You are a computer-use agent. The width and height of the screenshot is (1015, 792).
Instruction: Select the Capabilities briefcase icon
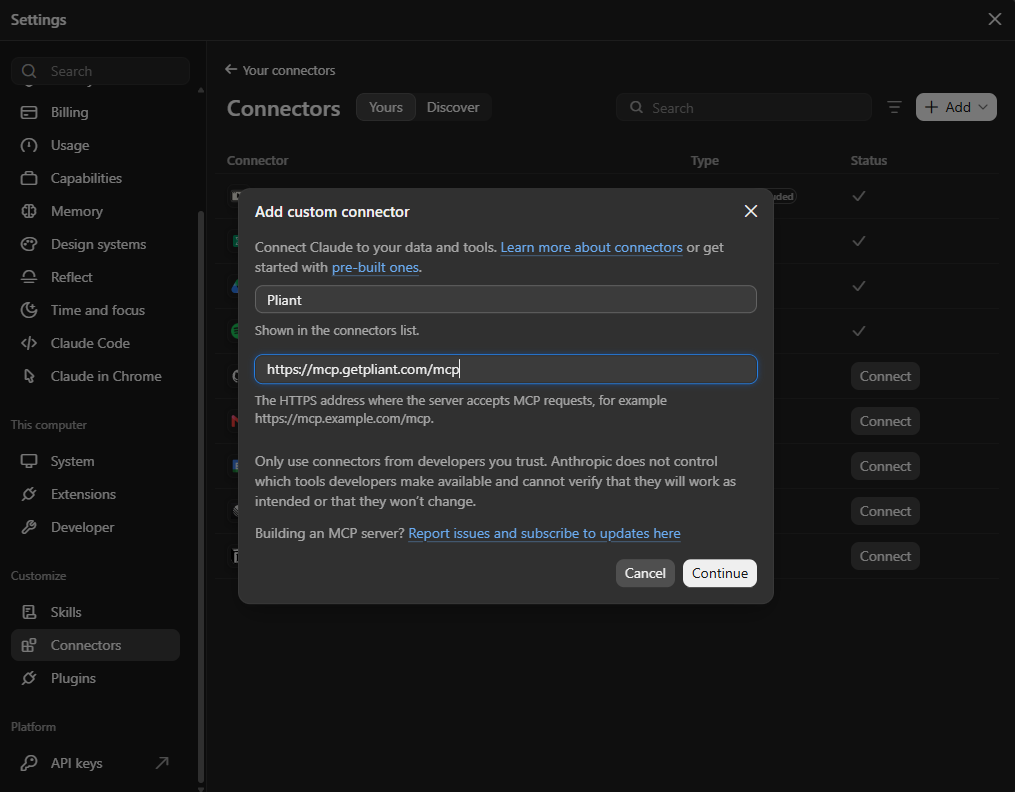[x=29, y=179]
